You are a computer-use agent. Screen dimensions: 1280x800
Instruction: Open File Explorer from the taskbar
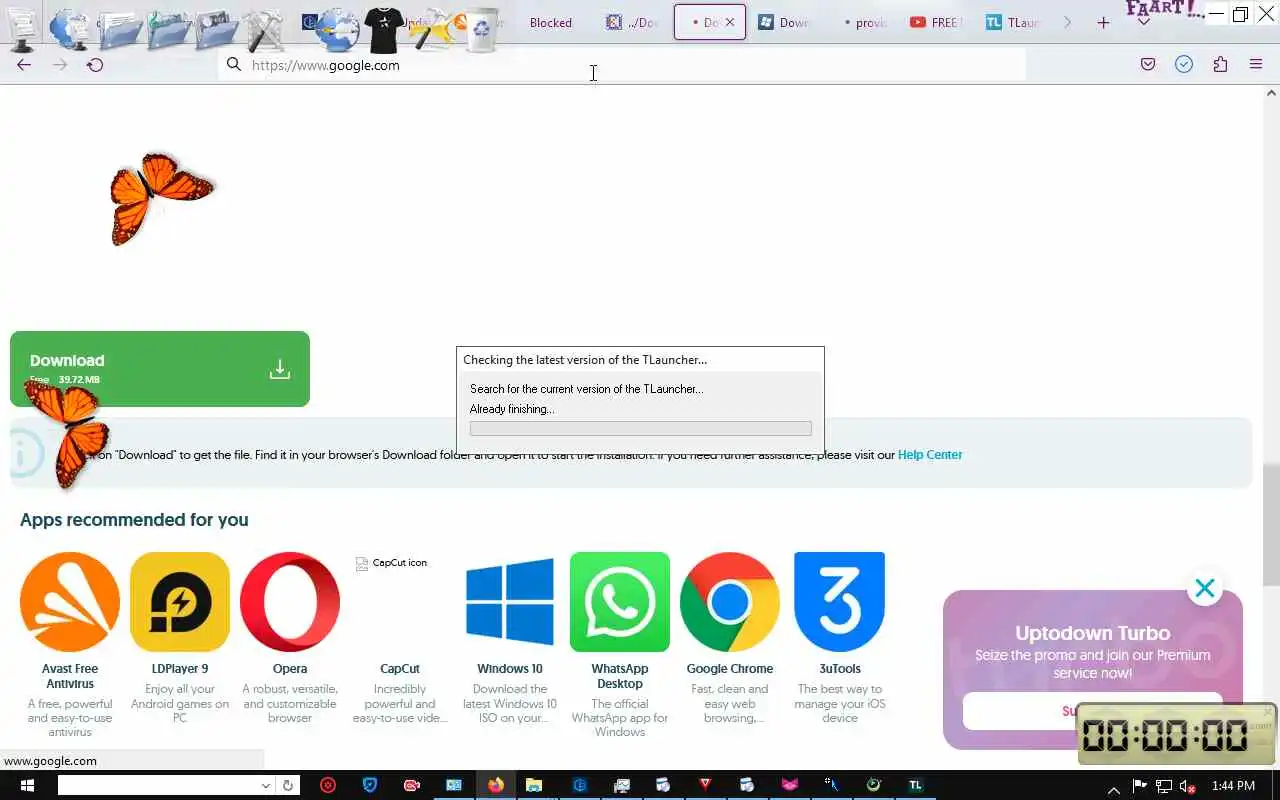[x=534, y=786]
